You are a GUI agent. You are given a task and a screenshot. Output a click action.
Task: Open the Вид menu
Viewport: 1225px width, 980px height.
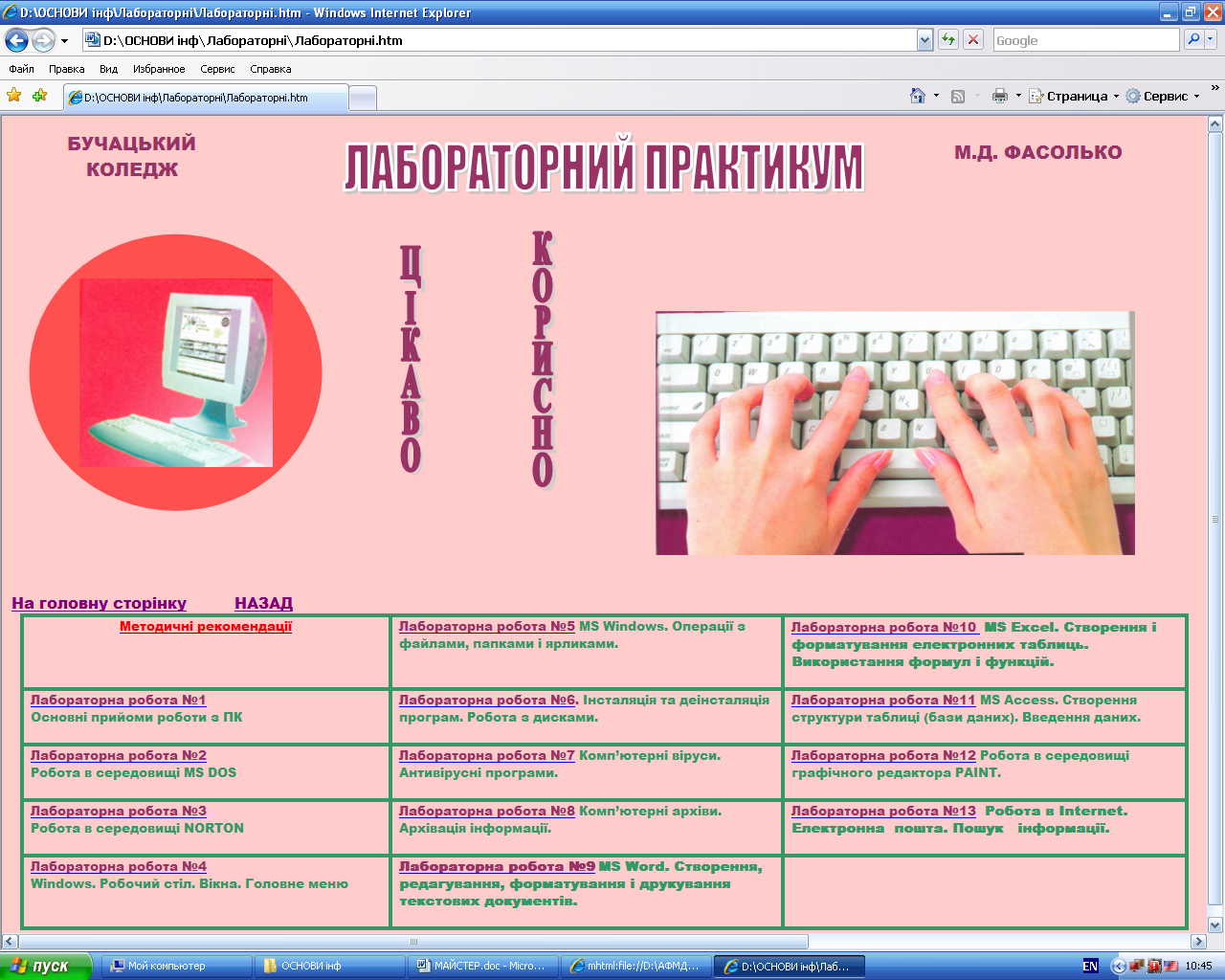click(109, 69)
